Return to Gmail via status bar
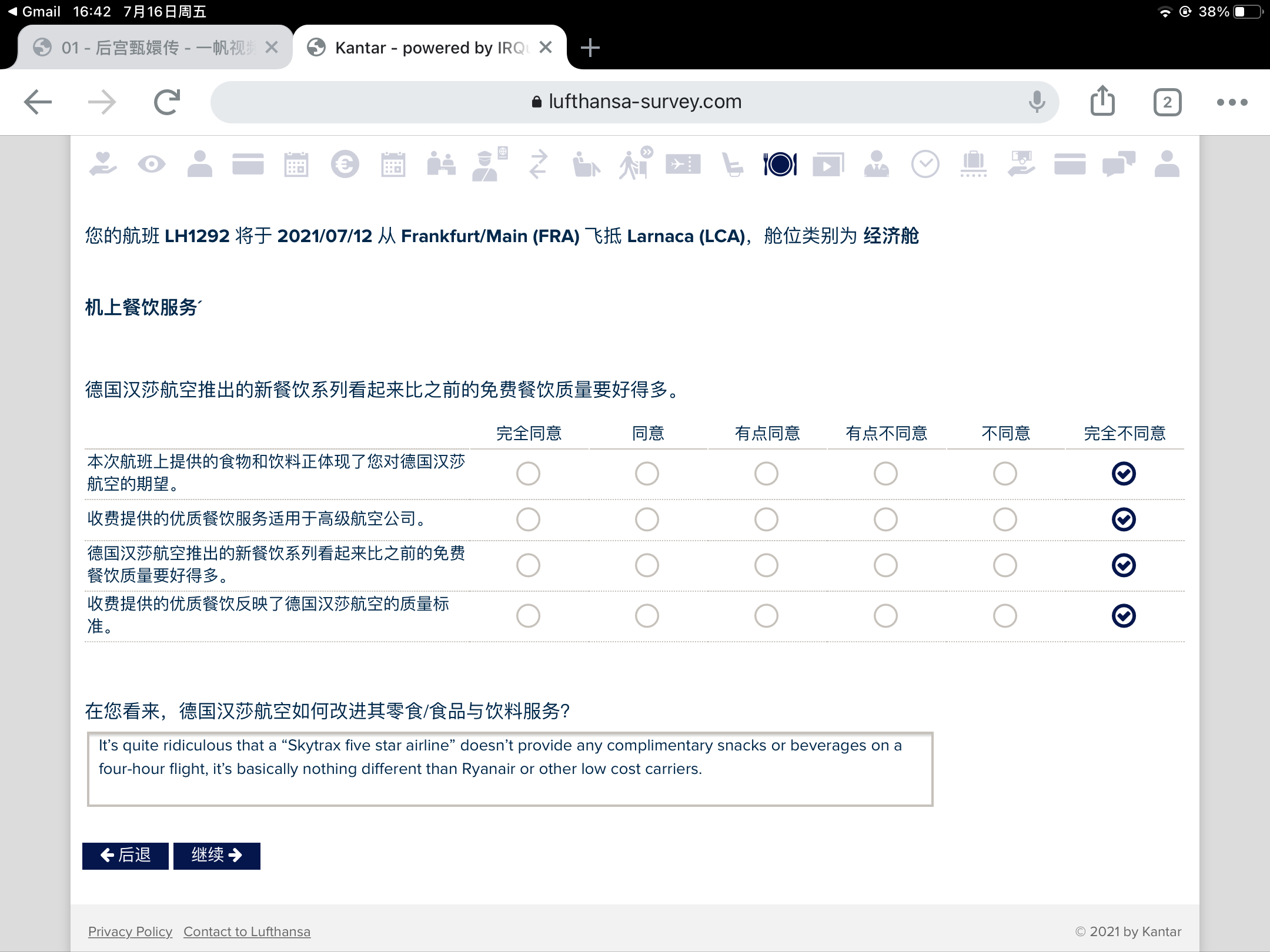The height and width of the screenshot is (952, 1270). [x=34, y=12]
